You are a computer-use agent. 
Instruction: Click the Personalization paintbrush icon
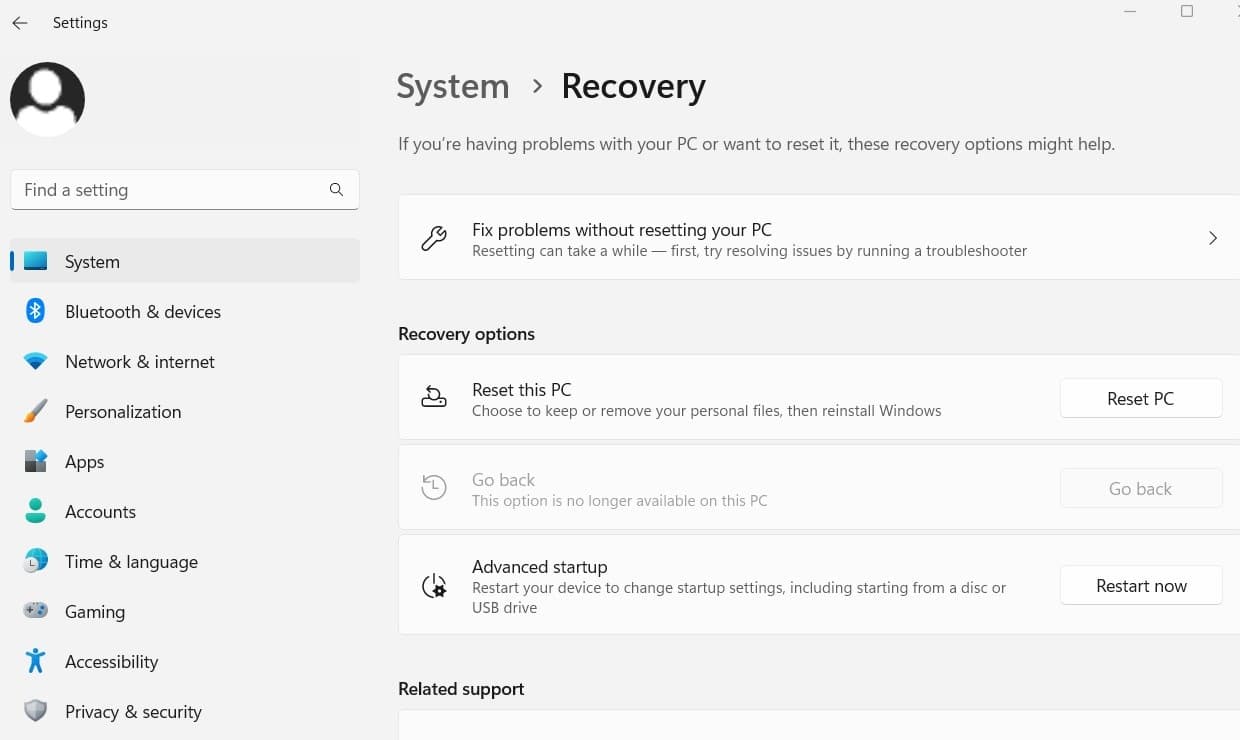click(x=36, y=411)
